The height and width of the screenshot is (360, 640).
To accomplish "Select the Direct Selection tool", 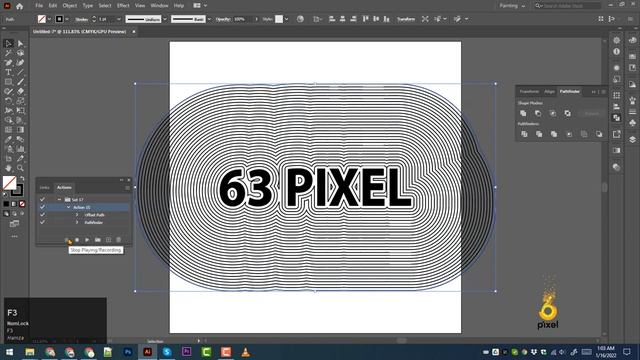I will click(x=20, y=43).
